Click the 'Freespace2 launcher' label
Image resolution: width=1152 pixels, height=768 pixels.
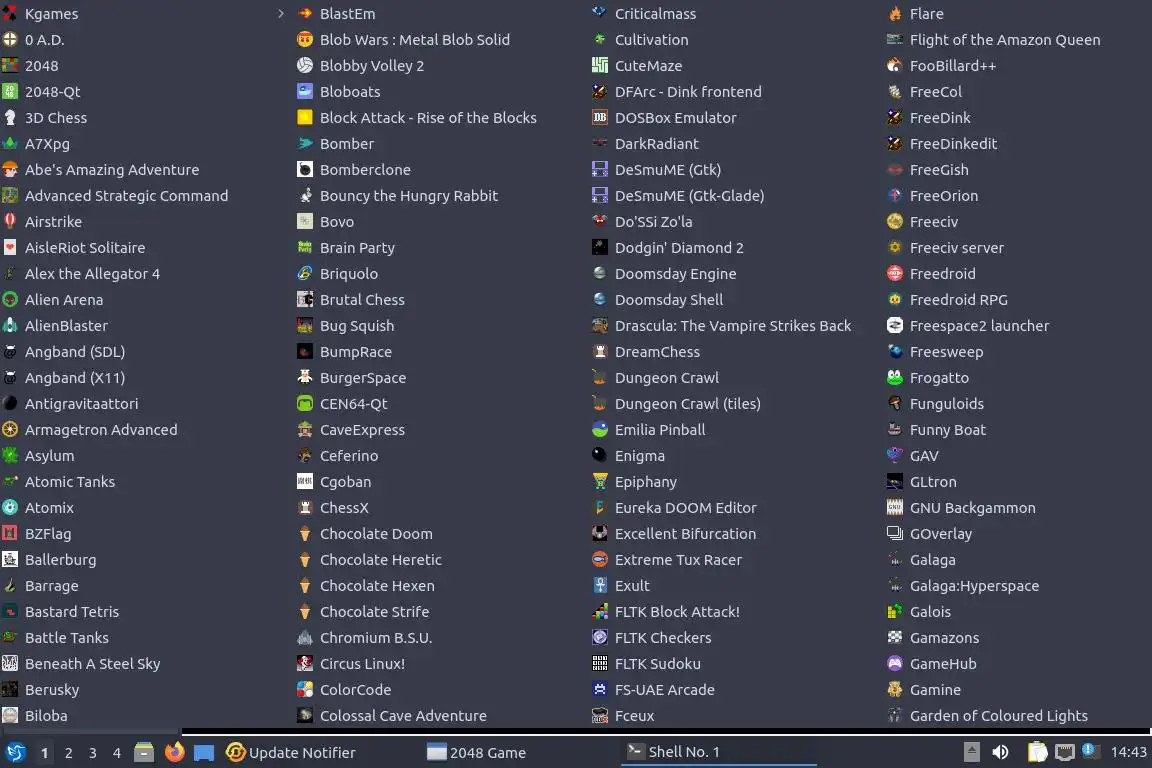click(979, 326)
